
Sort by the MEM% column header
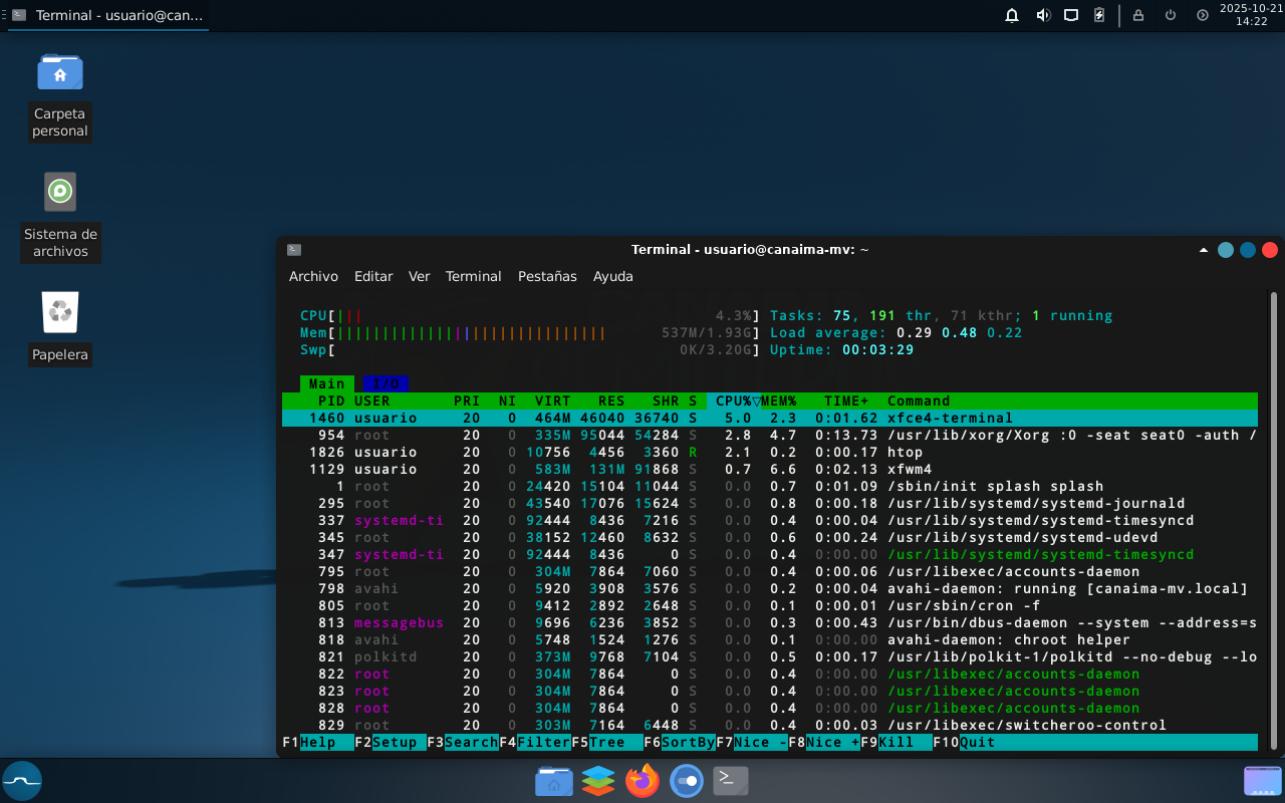click(x=779, y=401)
